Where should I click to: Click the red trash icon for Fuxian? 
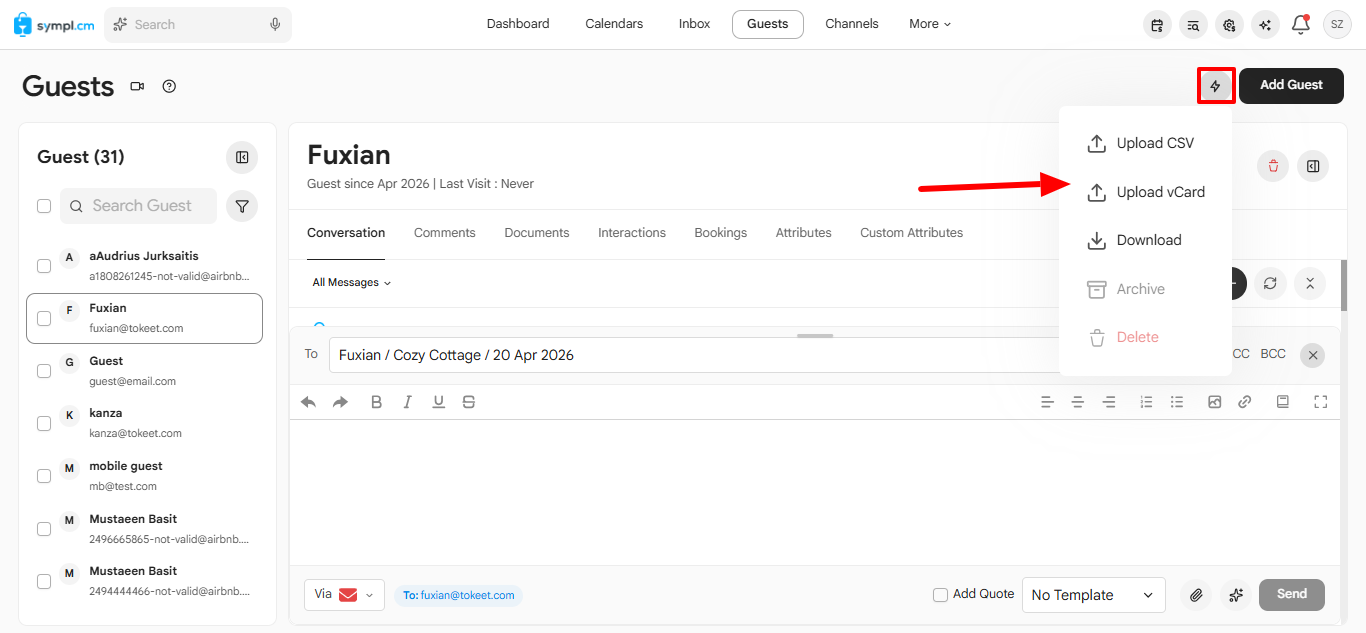tap(1273, 166)
